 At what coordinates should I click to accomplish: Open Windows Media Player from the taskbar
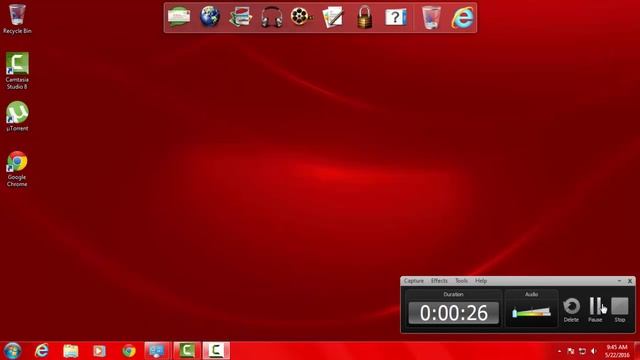(99, 351)
